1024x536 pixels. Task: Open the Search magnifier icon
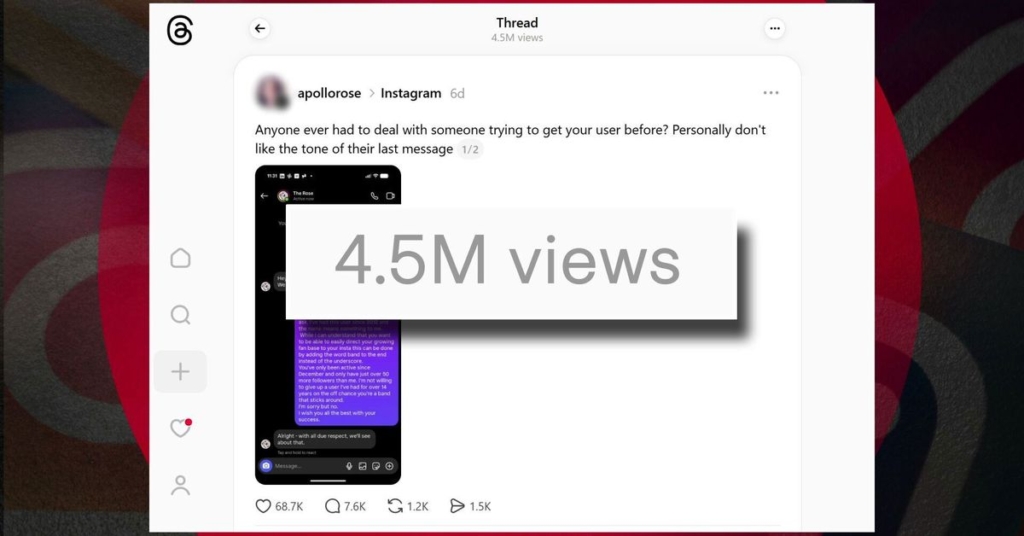180,315
